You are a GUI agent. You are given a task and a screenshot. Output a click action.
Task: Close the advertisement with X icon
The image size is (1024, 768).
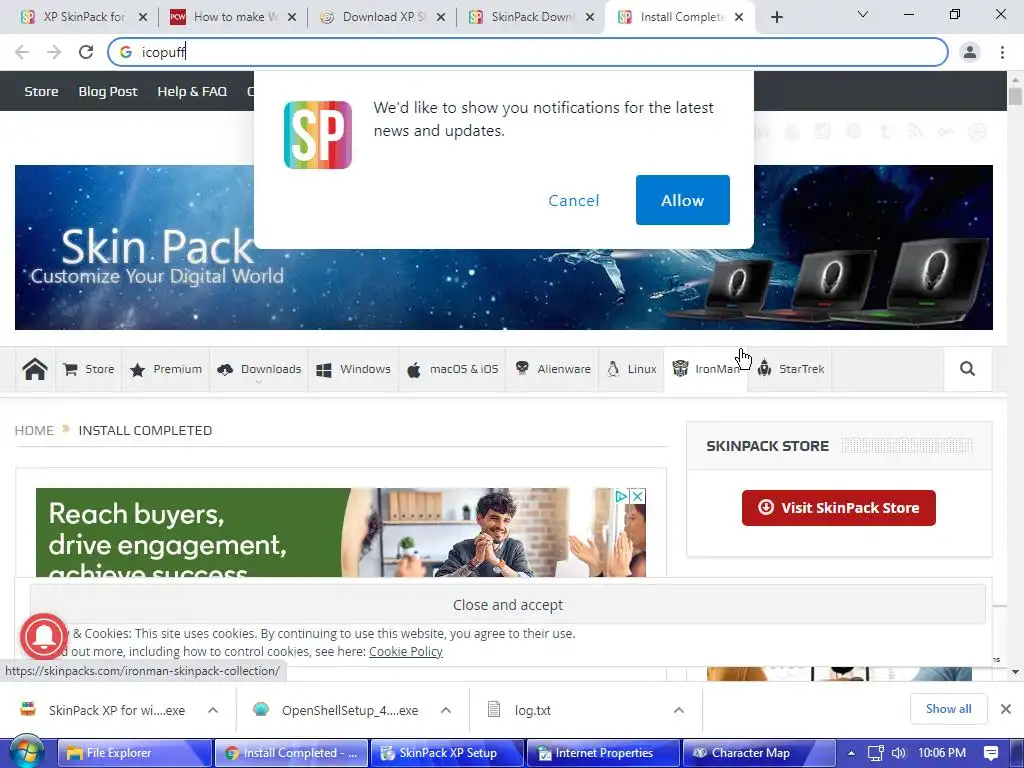pos(638,496)
